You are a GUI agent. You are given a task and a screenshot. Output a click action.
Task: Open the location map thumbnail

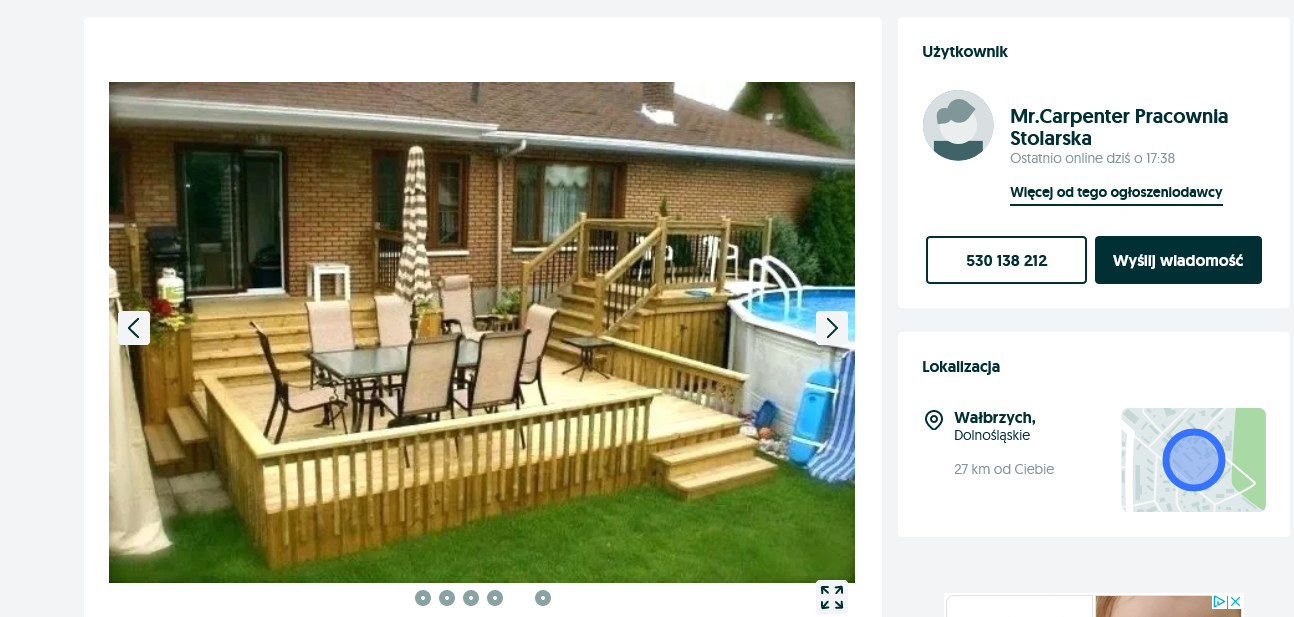pyautogui.click(x=1193, y=460)
